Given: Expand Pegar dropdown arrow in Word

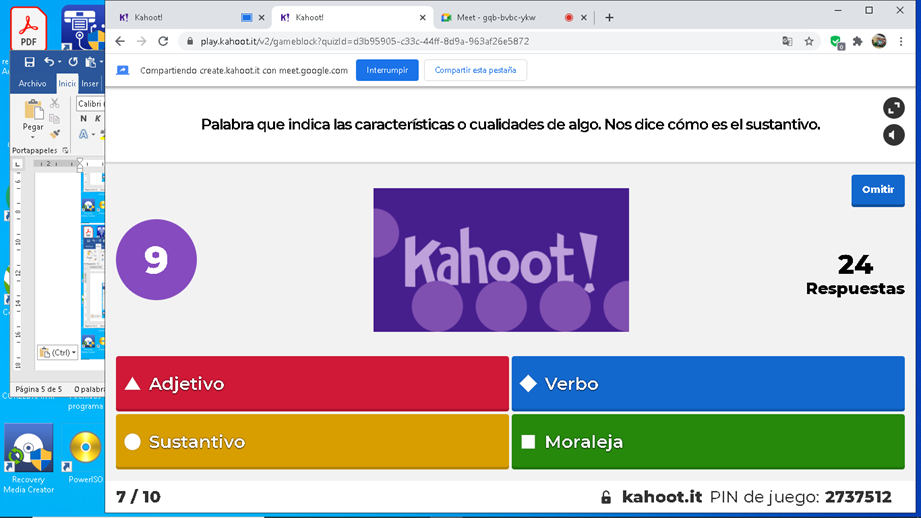Looking at the screenshot, I should [x=33, y=137].
